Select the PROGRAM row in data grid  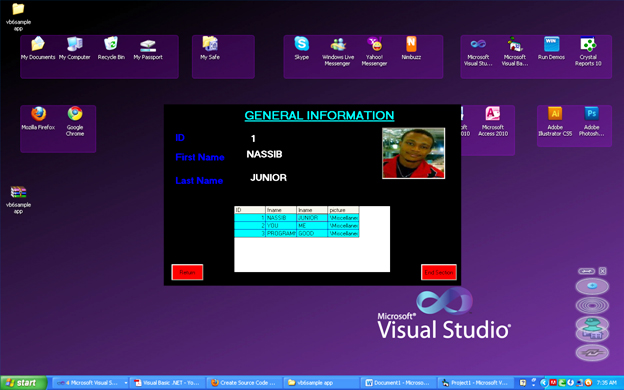(x=296, y=234)
